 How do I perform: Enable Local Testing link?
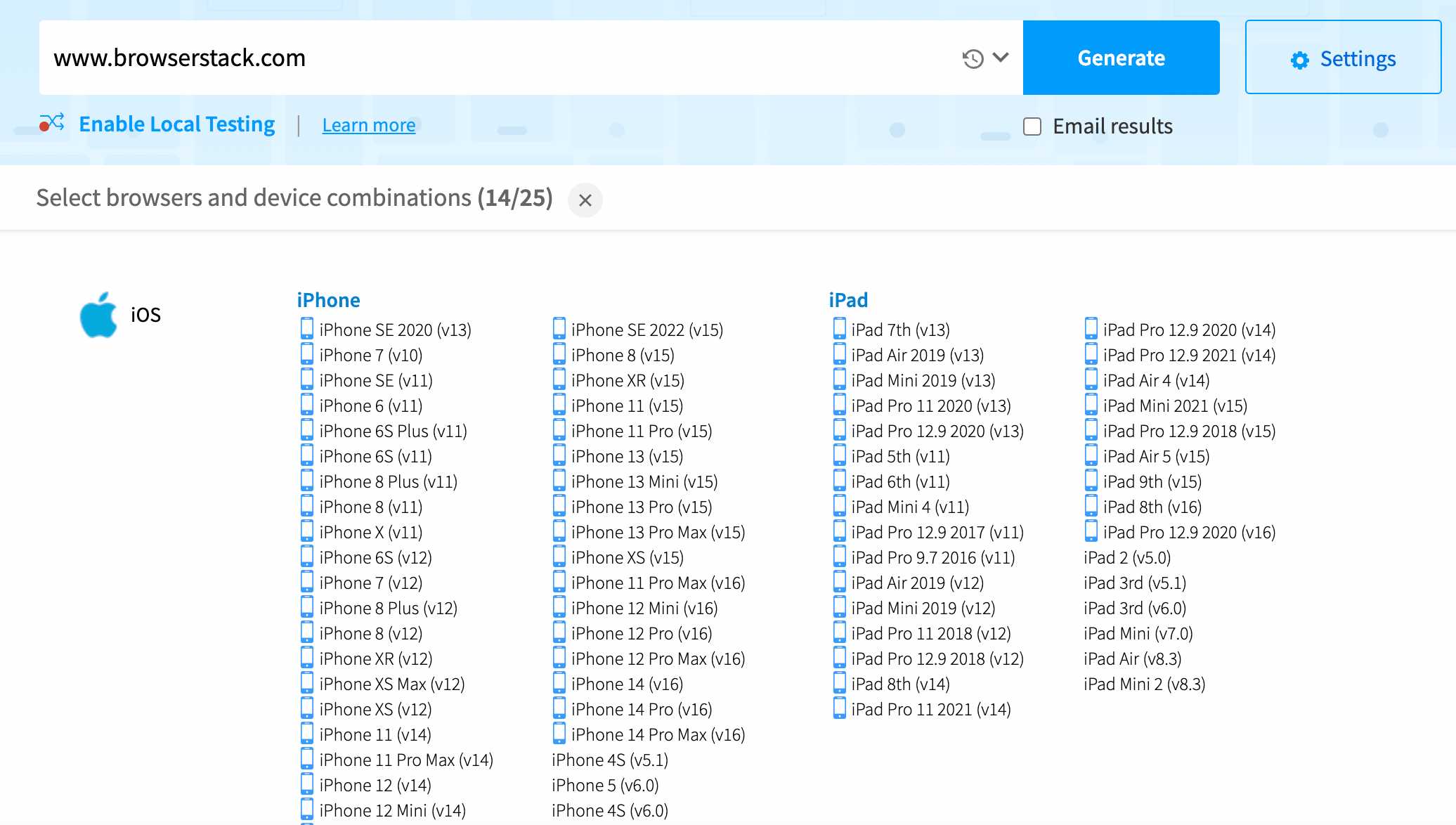click(x=176, y=124)
